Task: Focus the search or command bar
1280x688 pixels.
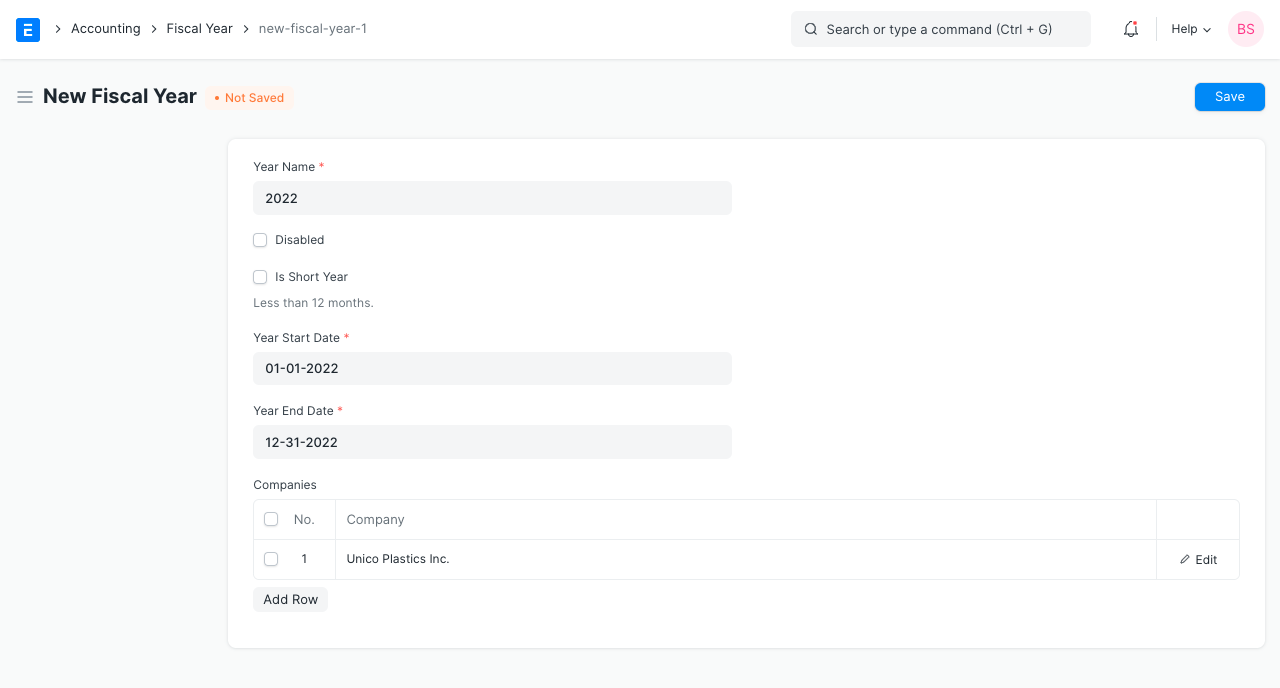Action: point(940,29)
